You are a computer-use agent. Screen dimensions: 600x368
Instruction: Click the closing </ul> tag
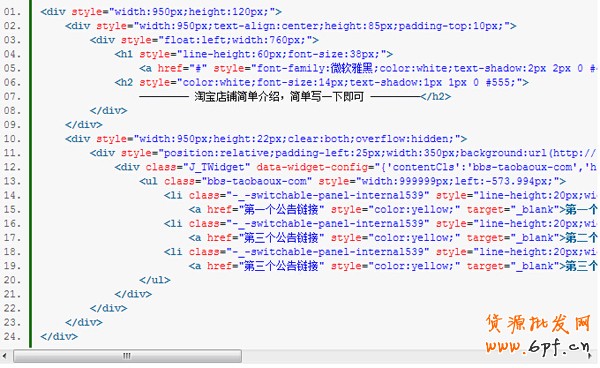[x=155, y=280]
